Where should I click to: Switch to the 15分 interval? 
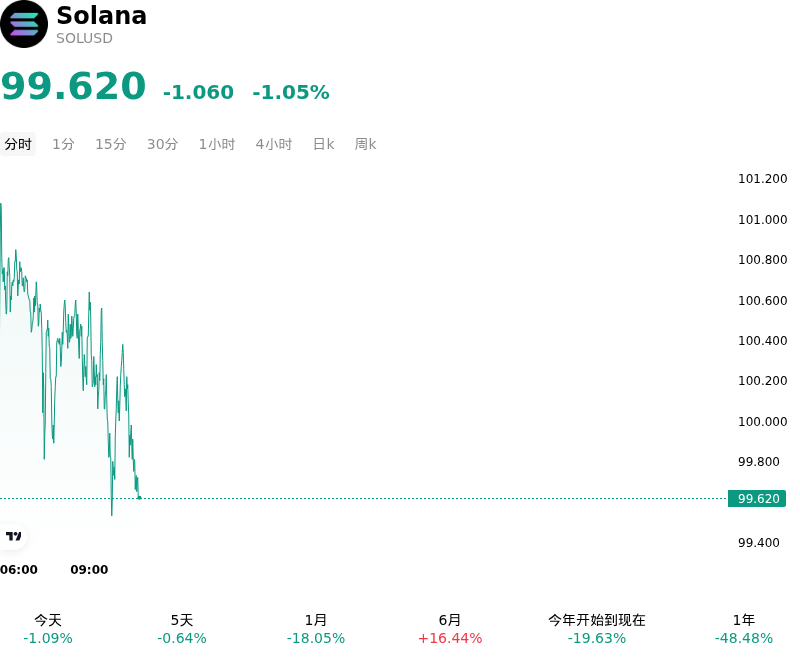click(111, 144)
